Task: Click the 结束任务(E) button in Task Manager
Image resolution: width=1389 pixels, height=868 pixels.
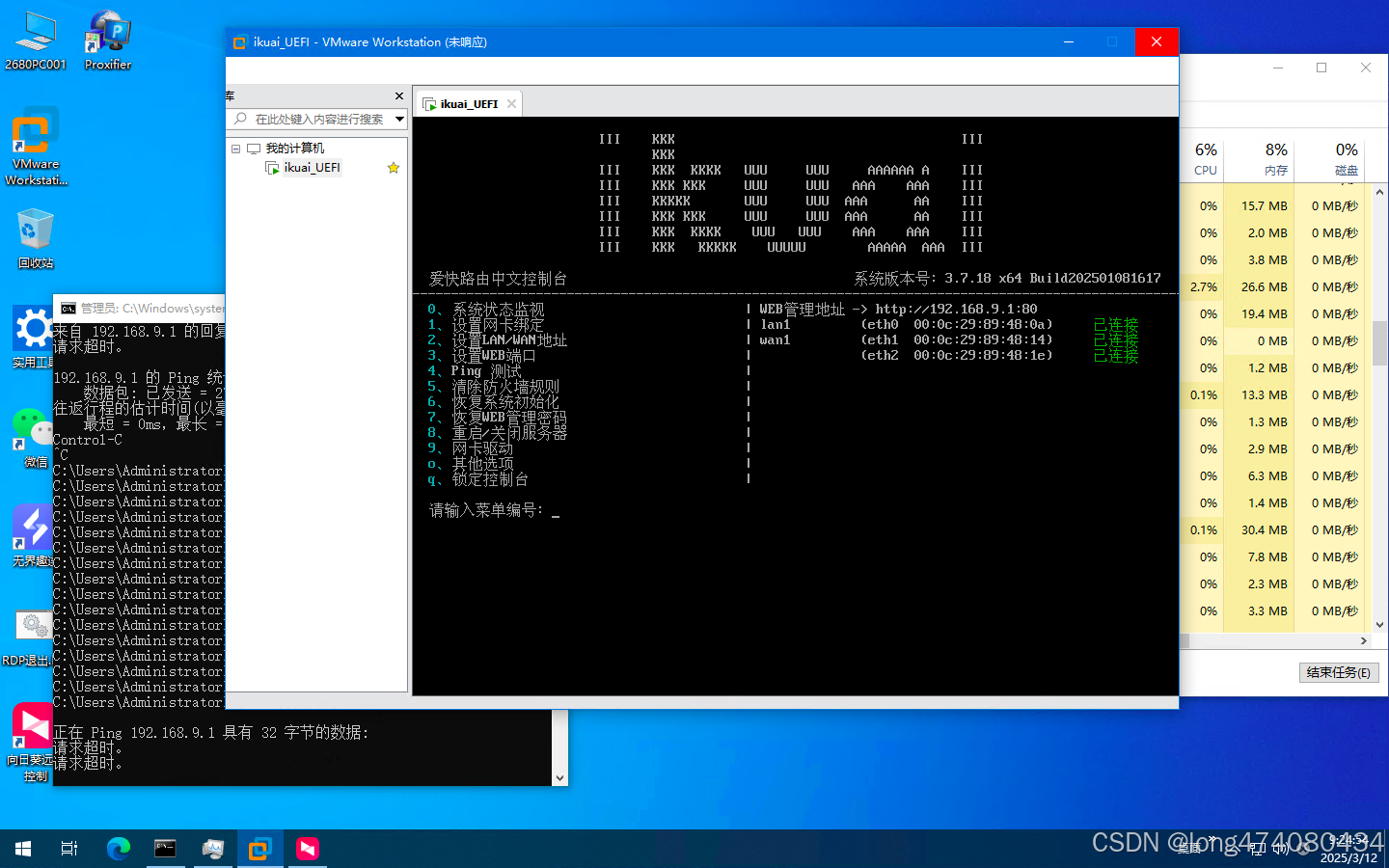Action: pos(1339,672)
